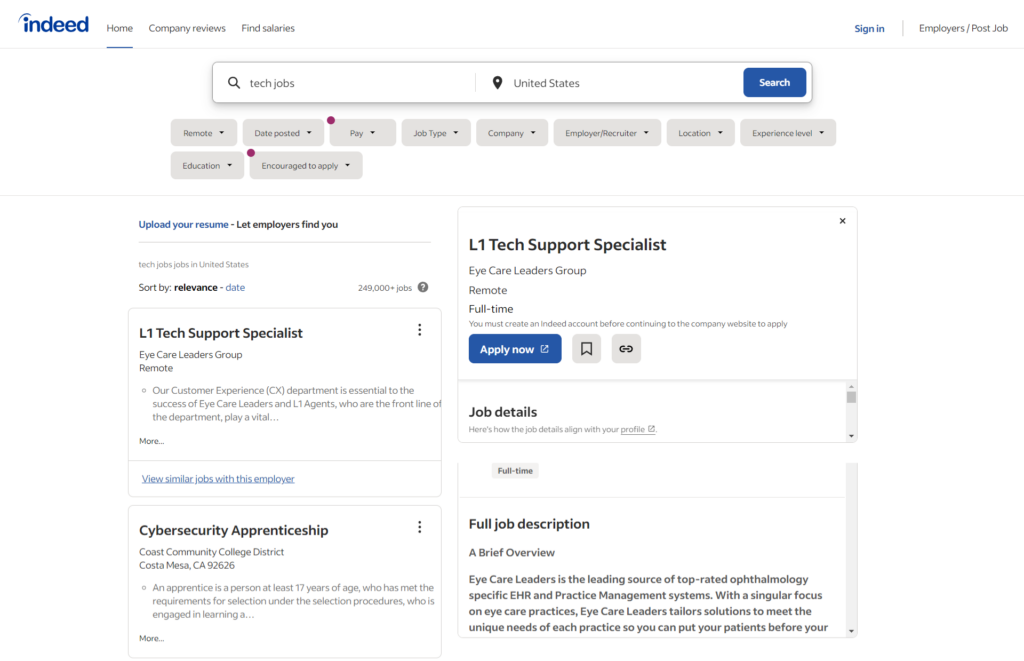
Task: Copy job link using chain icon
Action: tap(626, 349)
